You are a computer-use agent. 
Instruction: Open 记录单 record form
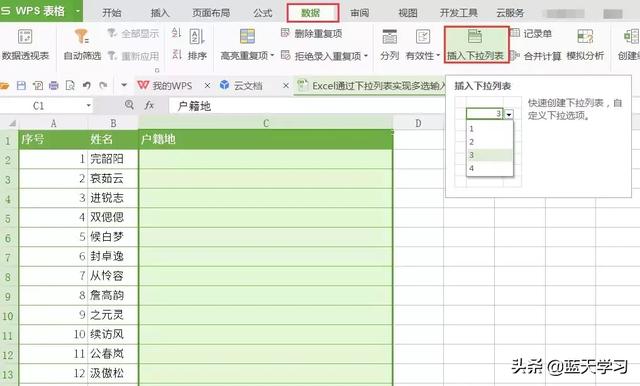pyautogui.click(x=531, y=33)
